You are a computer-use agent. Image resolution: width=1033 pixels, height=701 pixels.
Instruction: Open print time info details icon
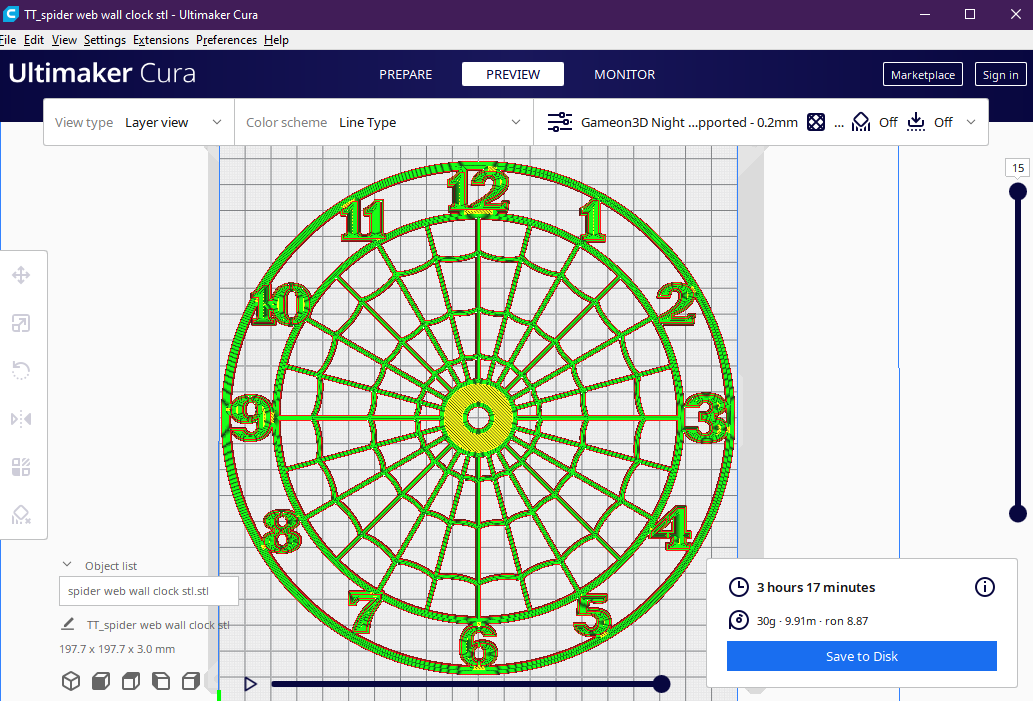[x=985, y=587]
